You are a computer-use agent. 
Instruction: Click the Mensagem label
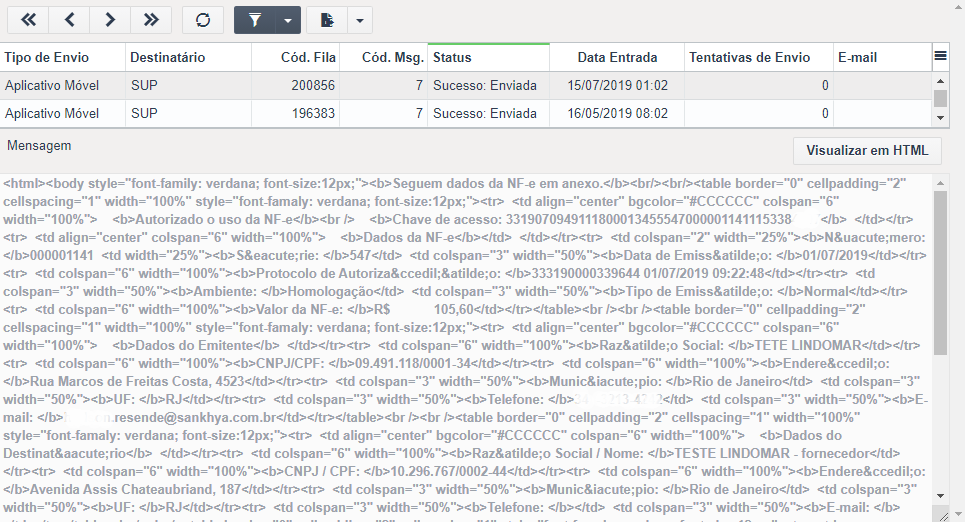[39, 146]
